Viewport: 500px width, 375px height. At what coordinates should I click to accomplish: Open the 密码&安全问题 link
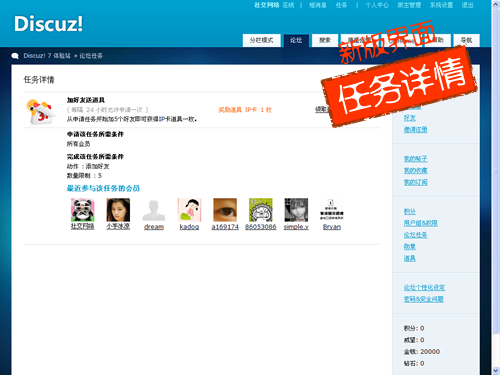[x=424, y=299]
